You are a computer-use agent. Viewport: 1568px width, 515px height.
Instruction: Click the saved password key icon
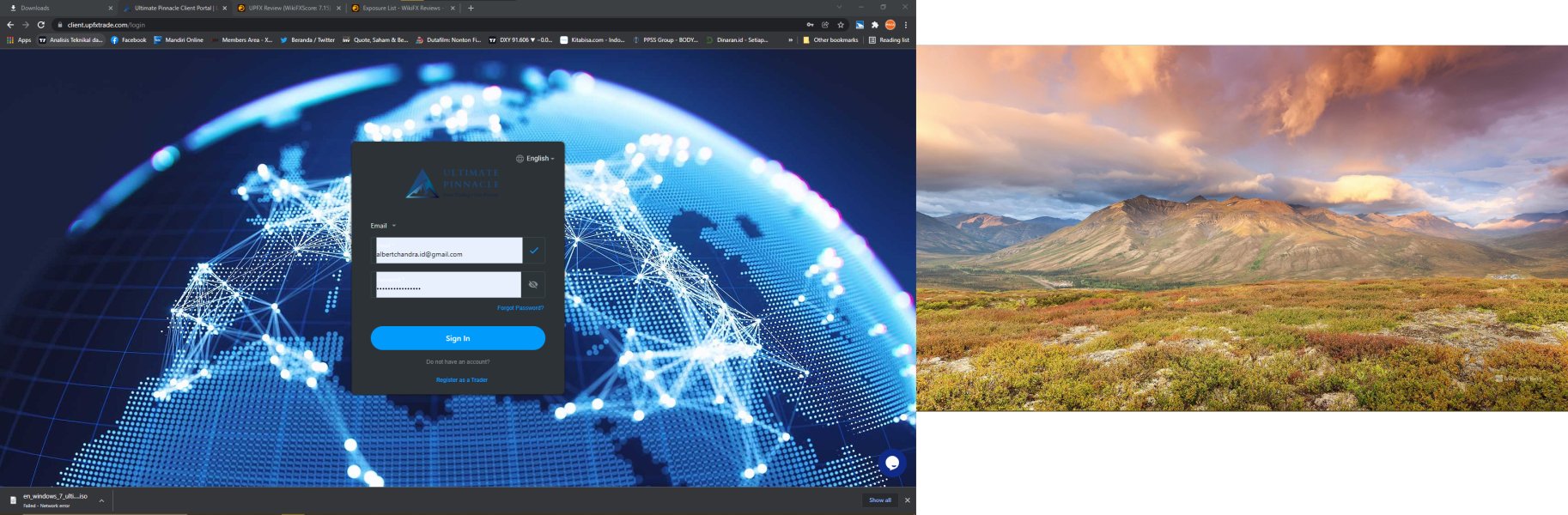click(810, 25)
